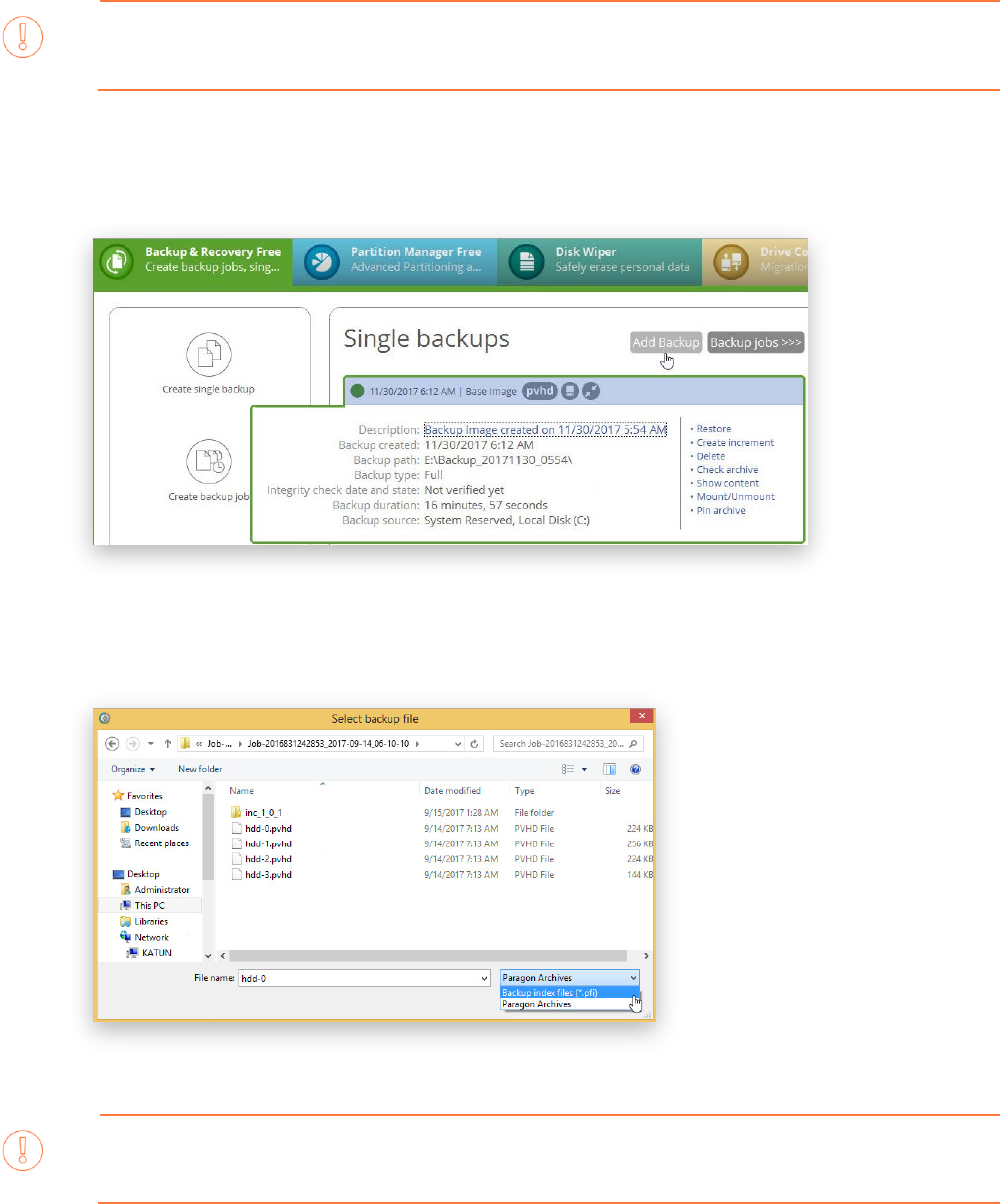Screen dimensions: 1000x1204
Task: Click the green status dot of backup
Action: [x=358, y=391]
